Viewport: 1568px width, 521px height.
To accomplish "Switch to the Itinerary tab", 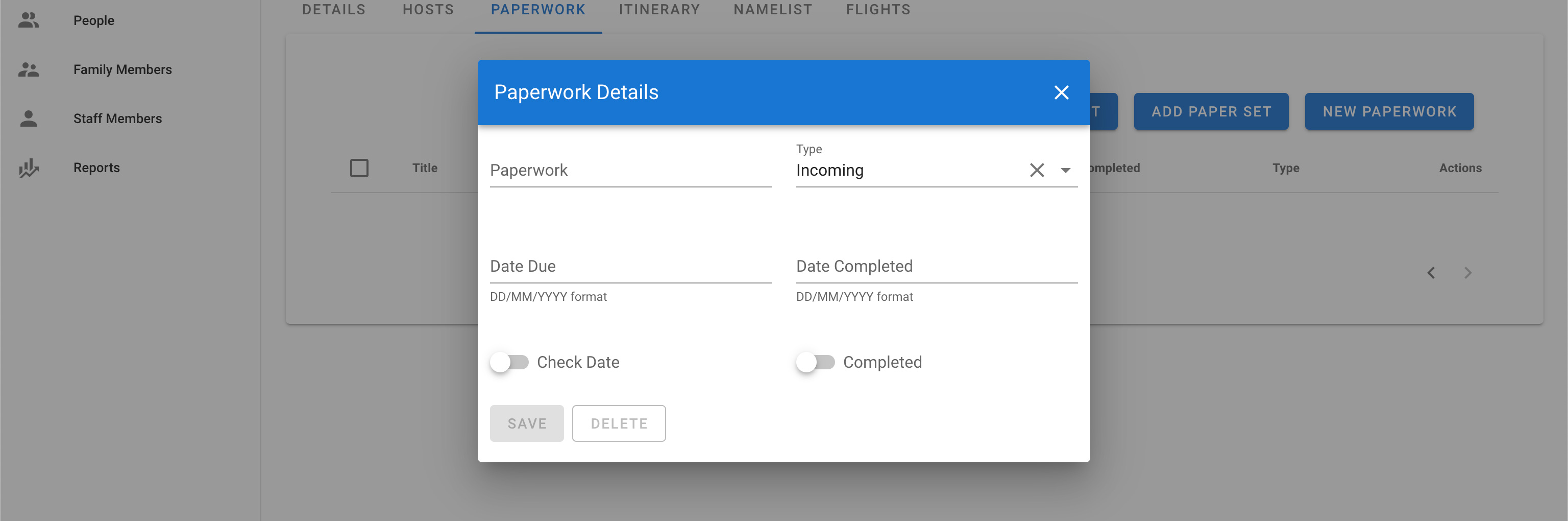I will click(659, 10).
